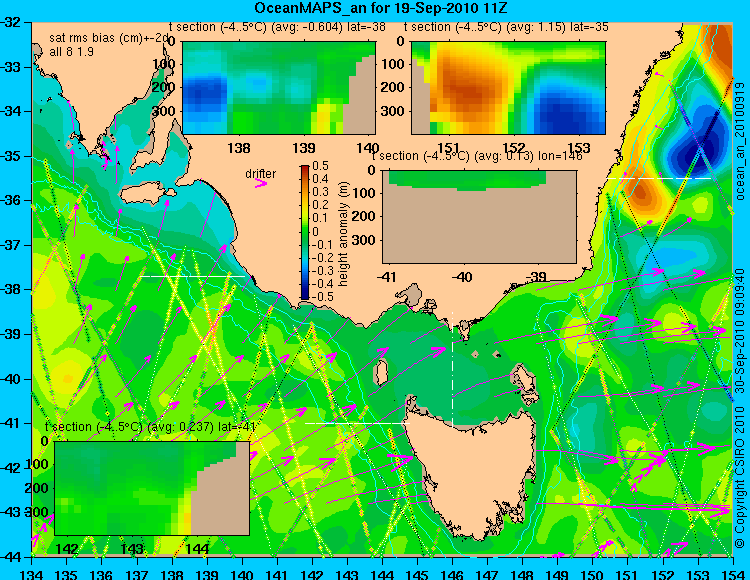Image resolution: width=750 pixels, height=580 pixels.
Task: Click the white dashed section line at latitude -35
Action: (659, 178)
